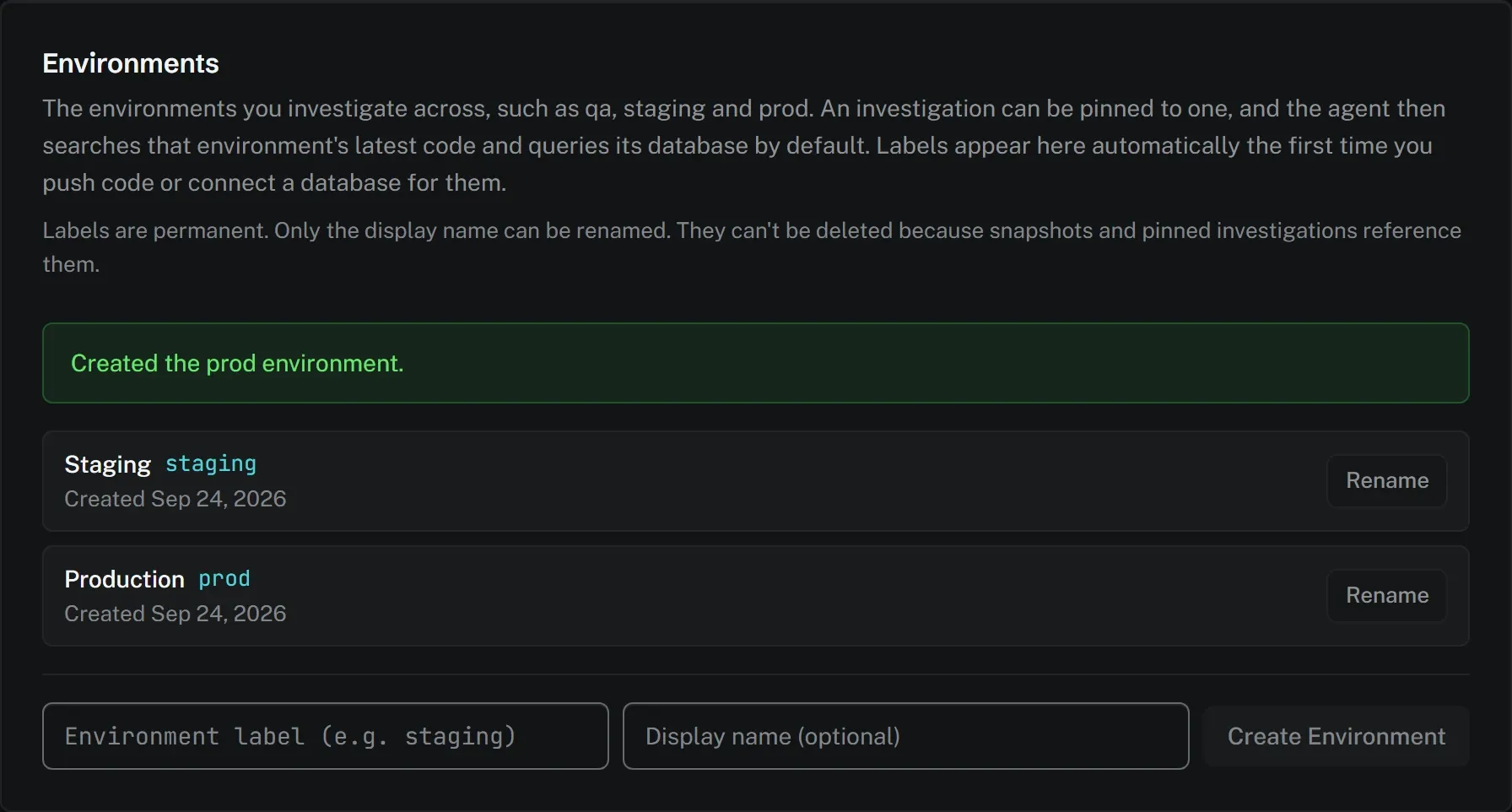Click the 'staging' label tag
Image resolution: width=1512 pixels, height=812 pixels.
[211, 464]
